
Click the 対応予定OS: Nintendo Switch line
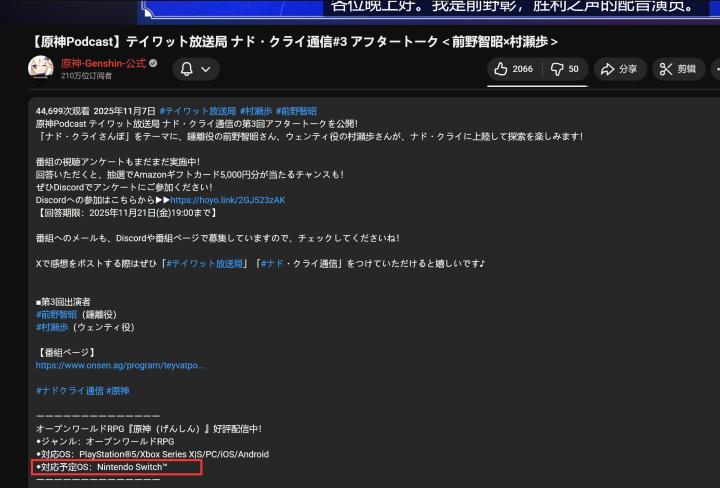pos(101,467)
